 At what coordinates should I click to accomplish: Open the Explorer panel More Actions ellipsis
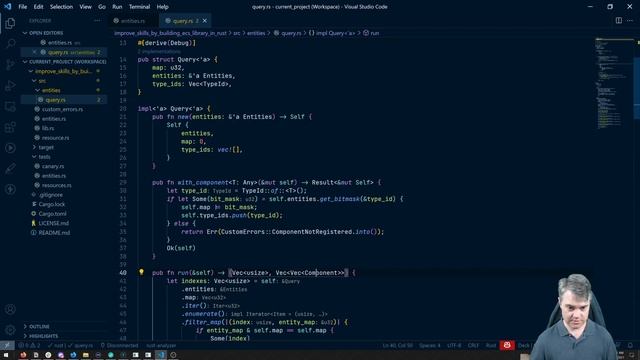click(97, 20)
